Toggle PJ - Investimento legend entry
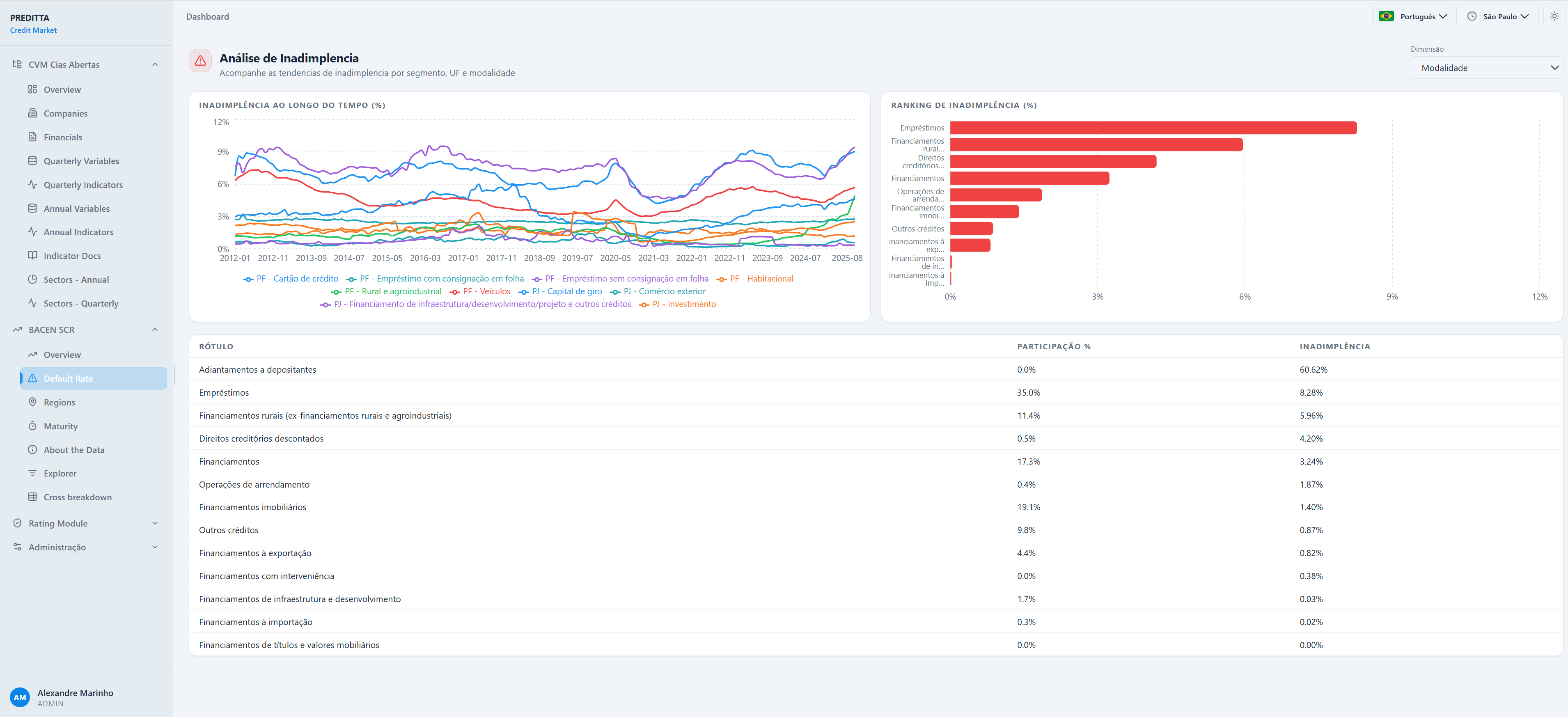Viewport: 1568px width, 717px height. (x=677, y=305)
